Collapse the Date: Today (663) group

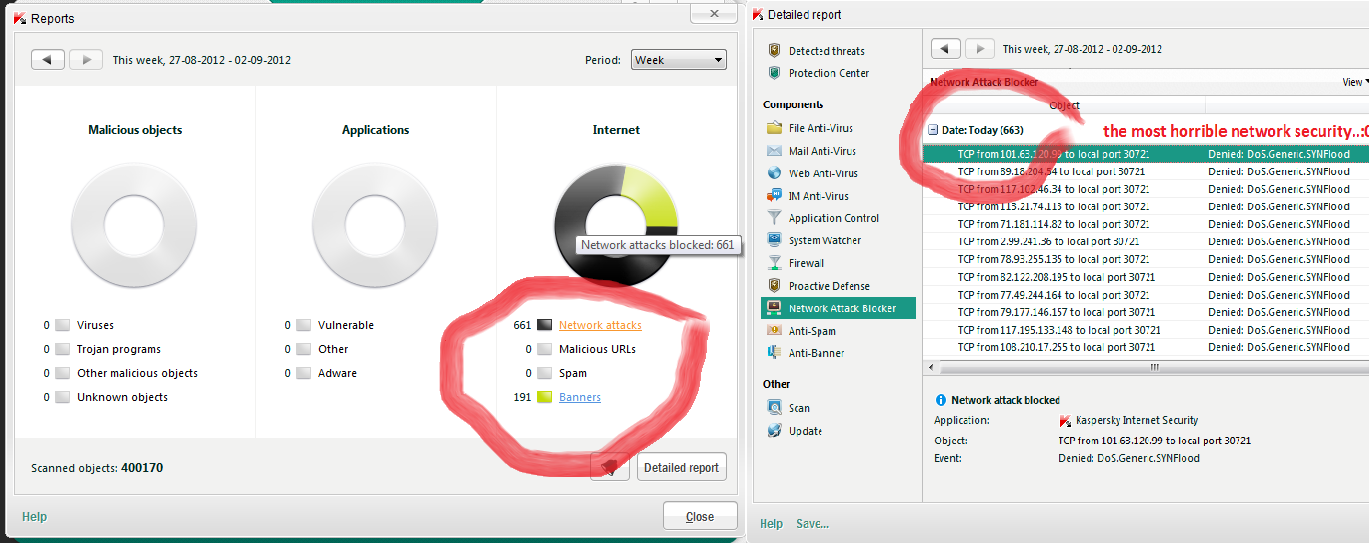(x=933, y=130)
